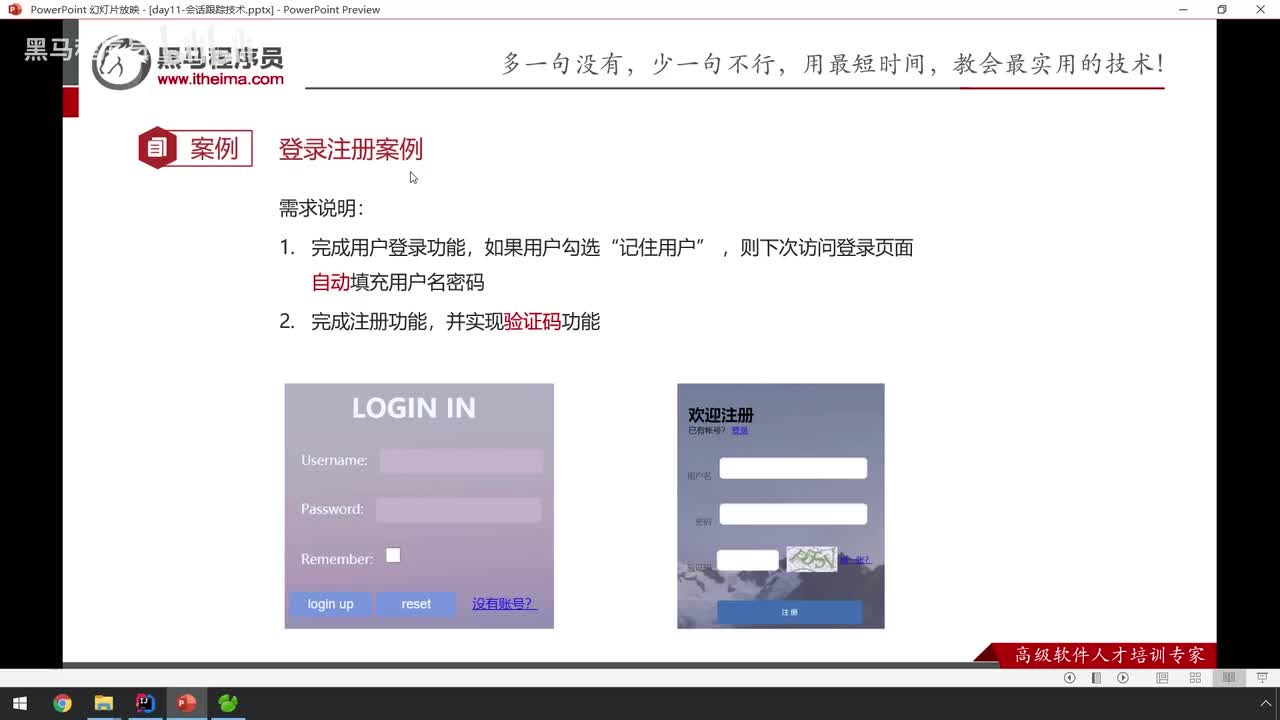Select Reading View icon in status bar
Image resolution: width=1280 pixels, height=720 pixels.
(x=1229, y=678)
